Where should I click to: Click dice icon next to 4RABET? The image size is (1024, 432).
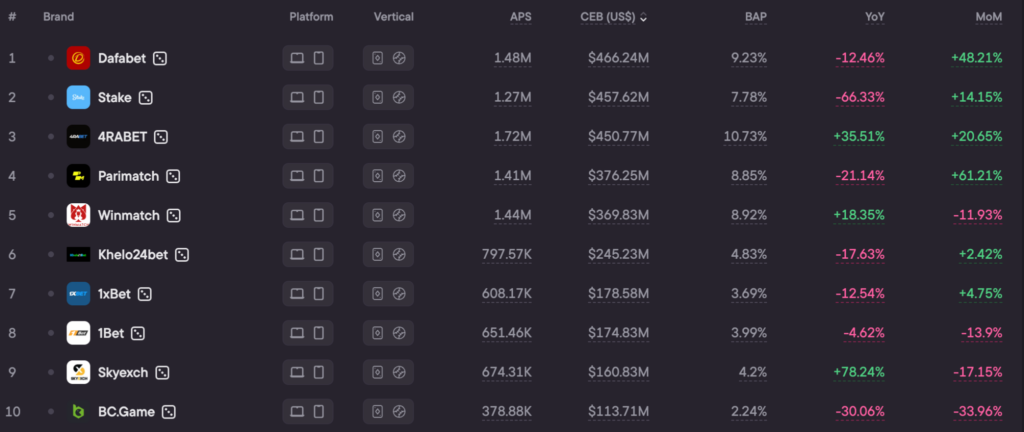coord(161,137)
